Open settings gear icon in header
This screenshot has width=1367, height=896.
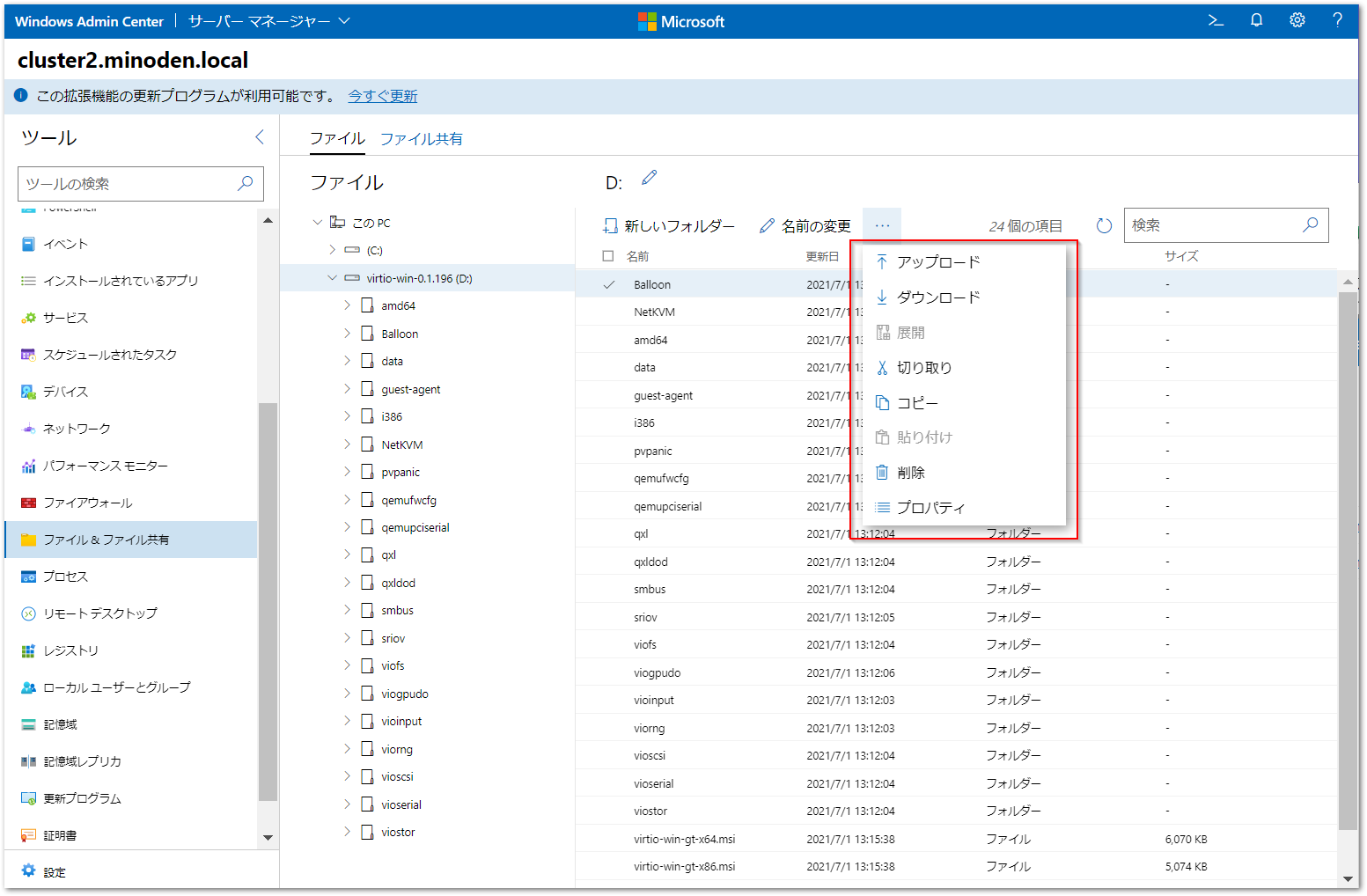click(1297, 20)
